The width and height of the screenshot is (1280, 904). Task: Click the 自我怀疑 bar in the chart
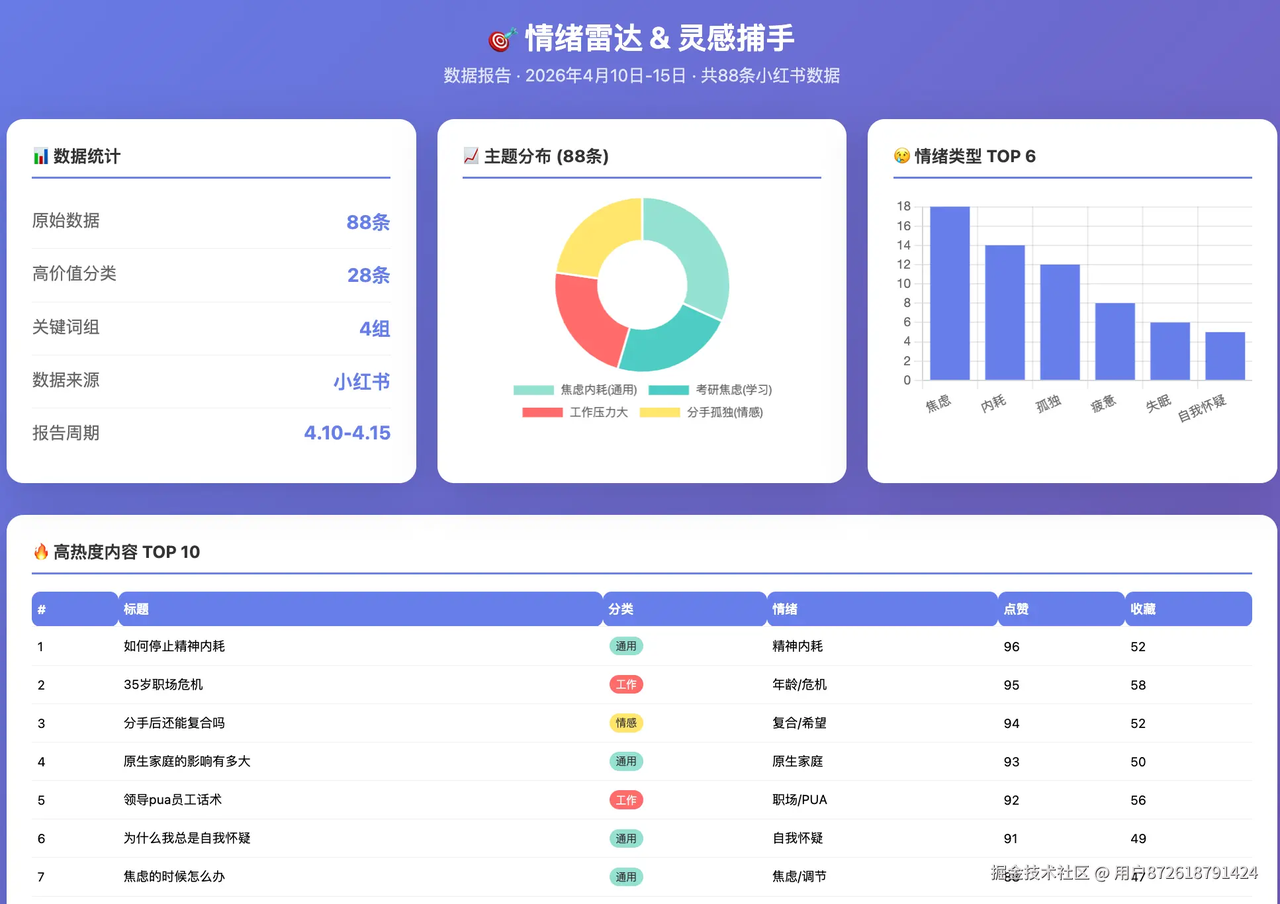click(x=1225, y=356)
